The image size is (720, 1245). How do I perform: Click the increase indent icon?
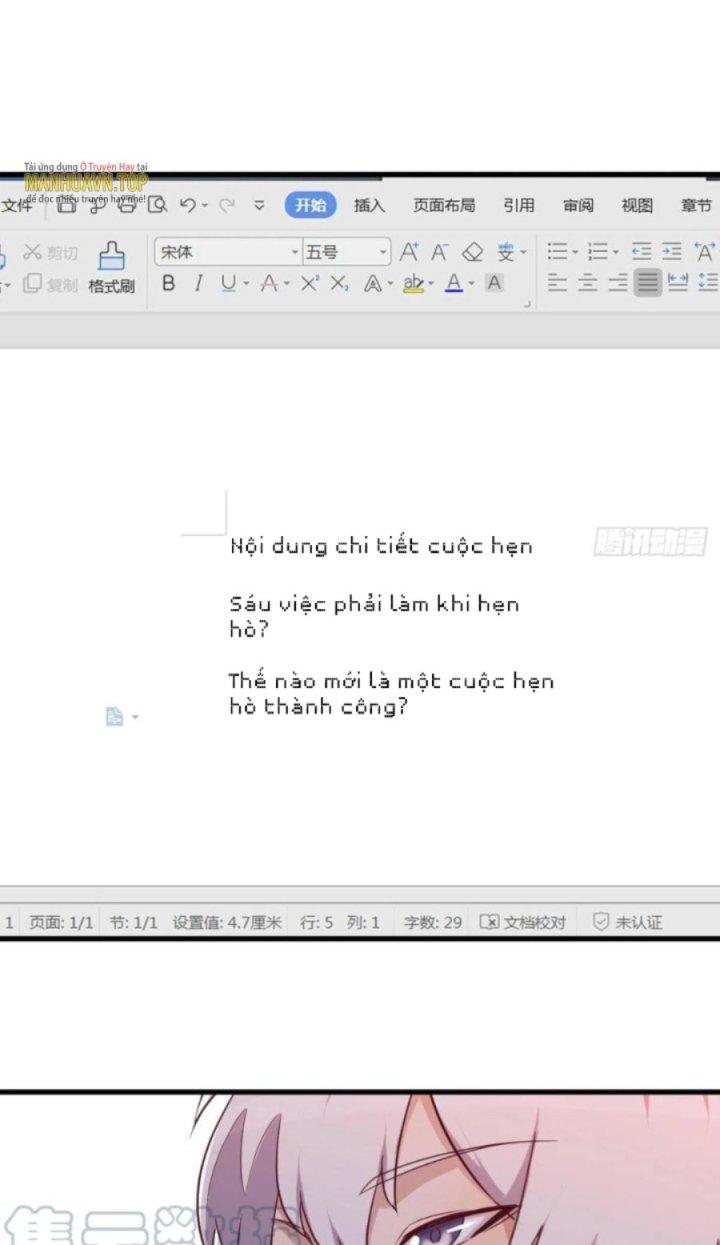point(672,252)
